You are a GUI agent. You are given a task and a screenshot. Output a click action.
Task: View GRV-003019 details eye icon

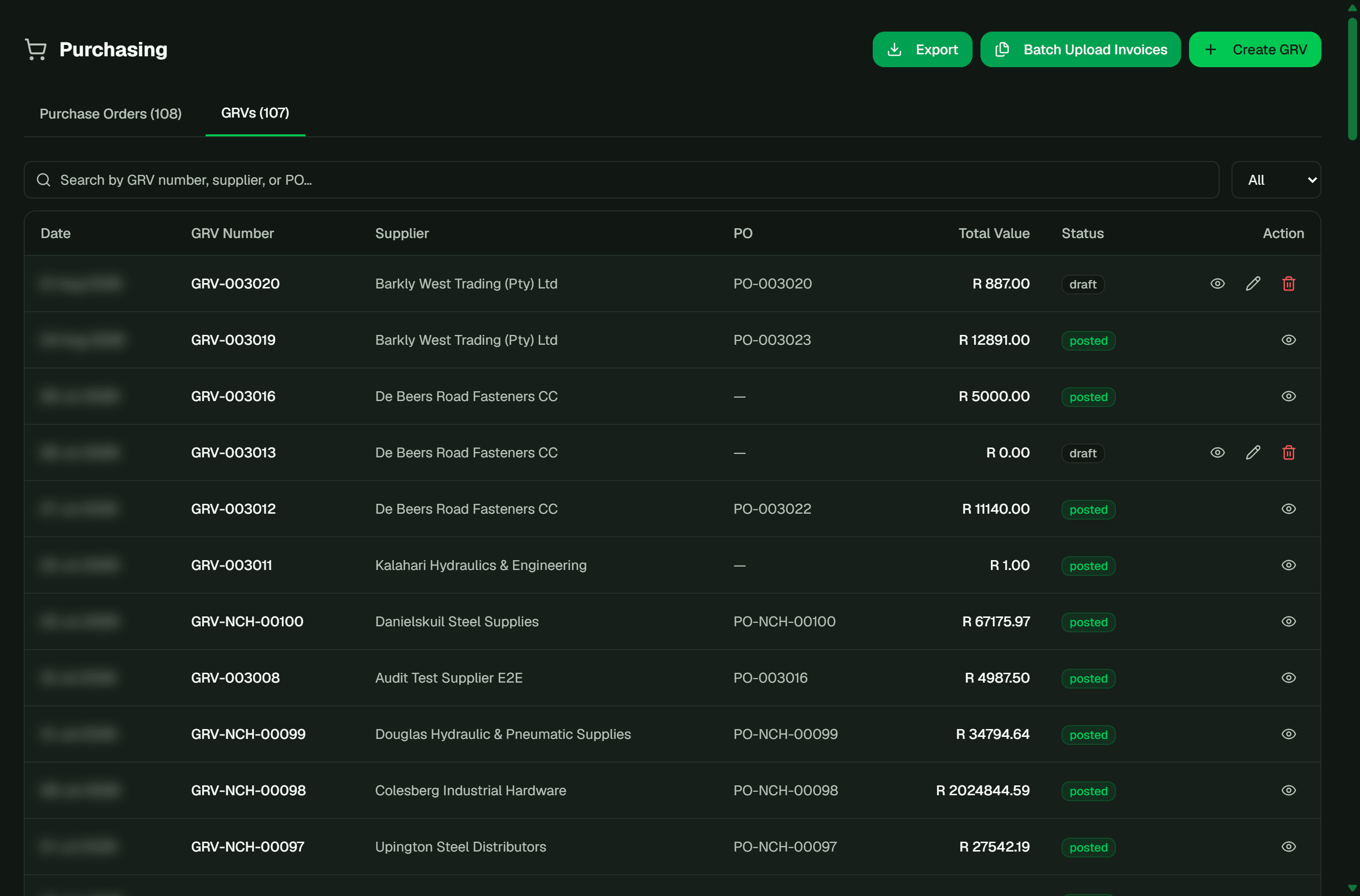coord(1288,340)
